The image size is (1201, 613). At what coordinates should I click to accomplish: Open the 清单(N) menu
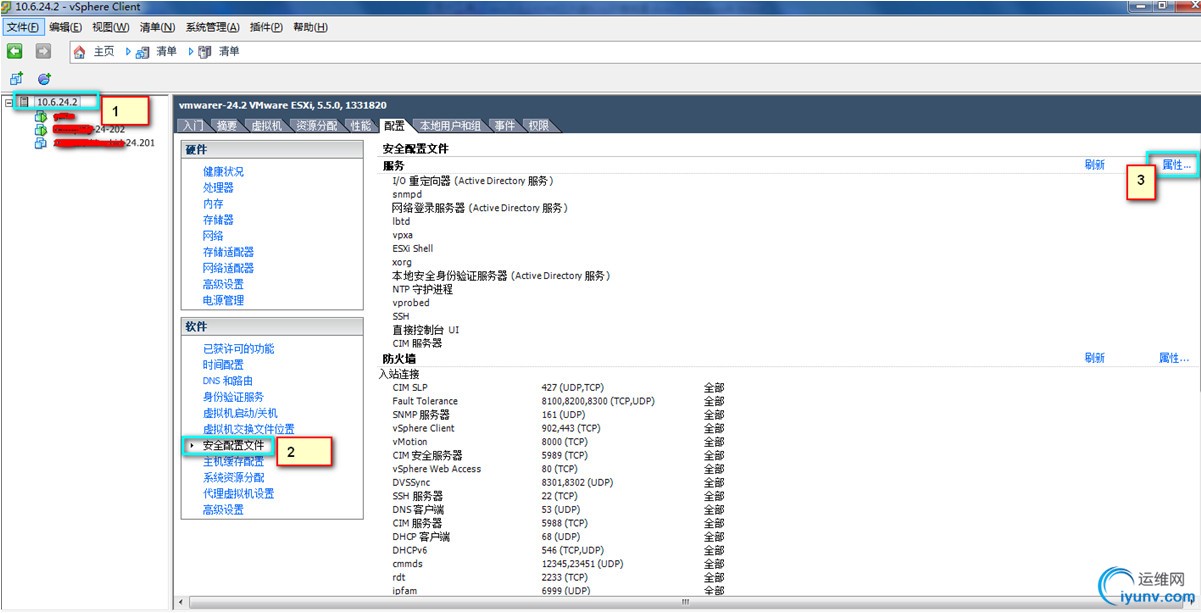157,27
